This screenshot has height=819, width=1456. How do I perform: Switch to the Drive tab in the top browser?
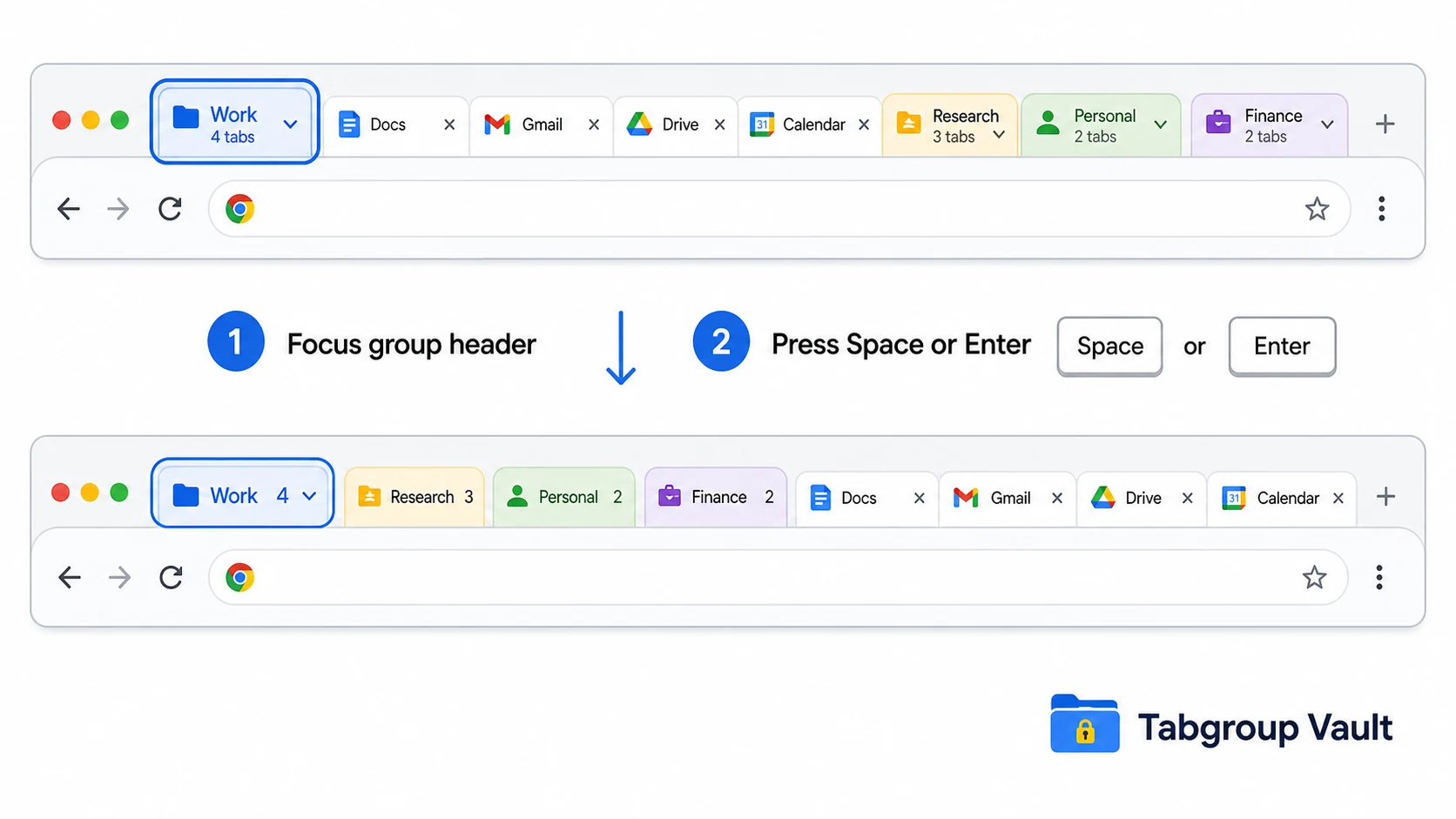tap(675, 125)
